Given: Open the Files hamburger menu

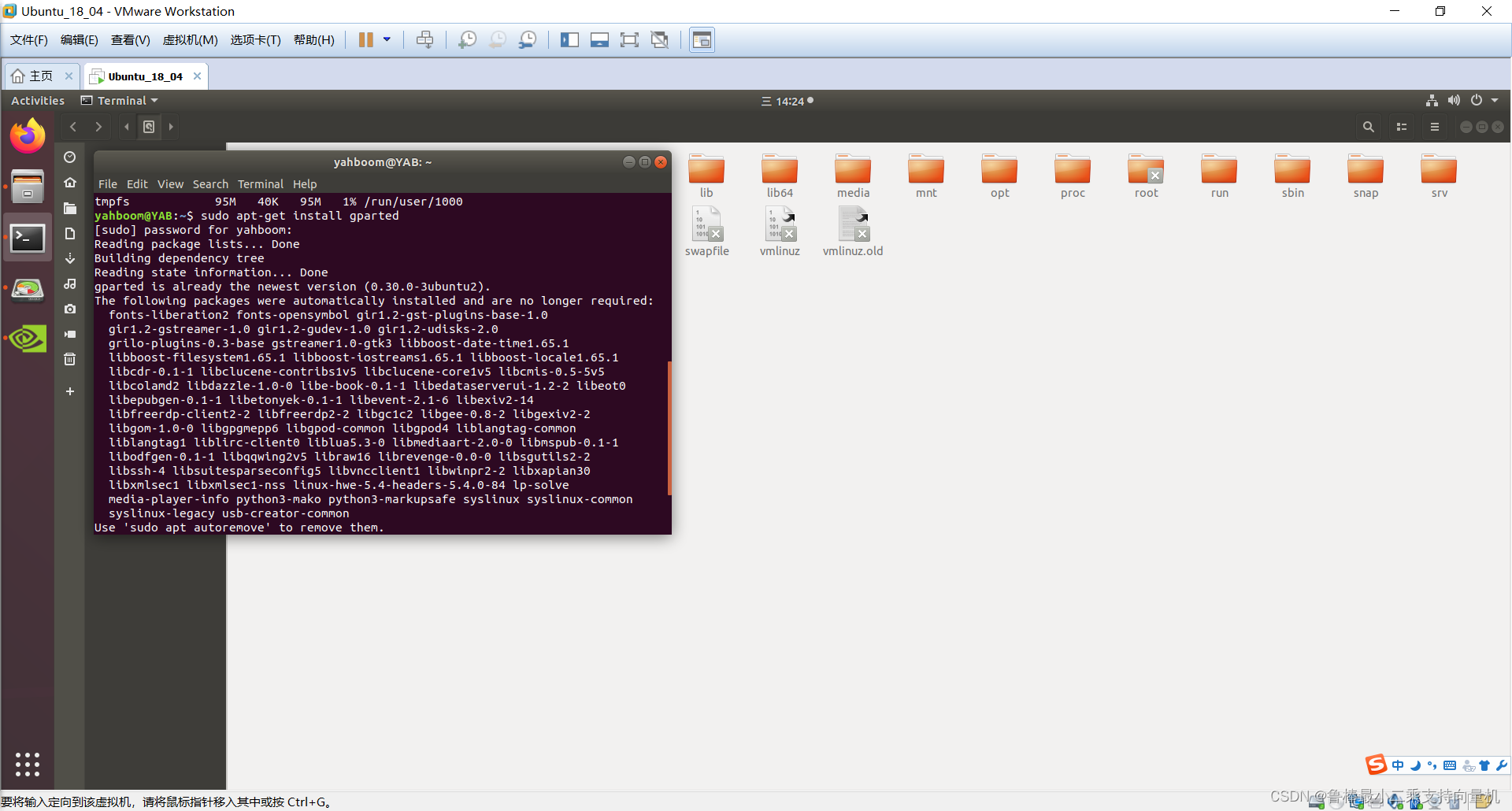Looking at the screenshot, I should tap(1435, 127).
